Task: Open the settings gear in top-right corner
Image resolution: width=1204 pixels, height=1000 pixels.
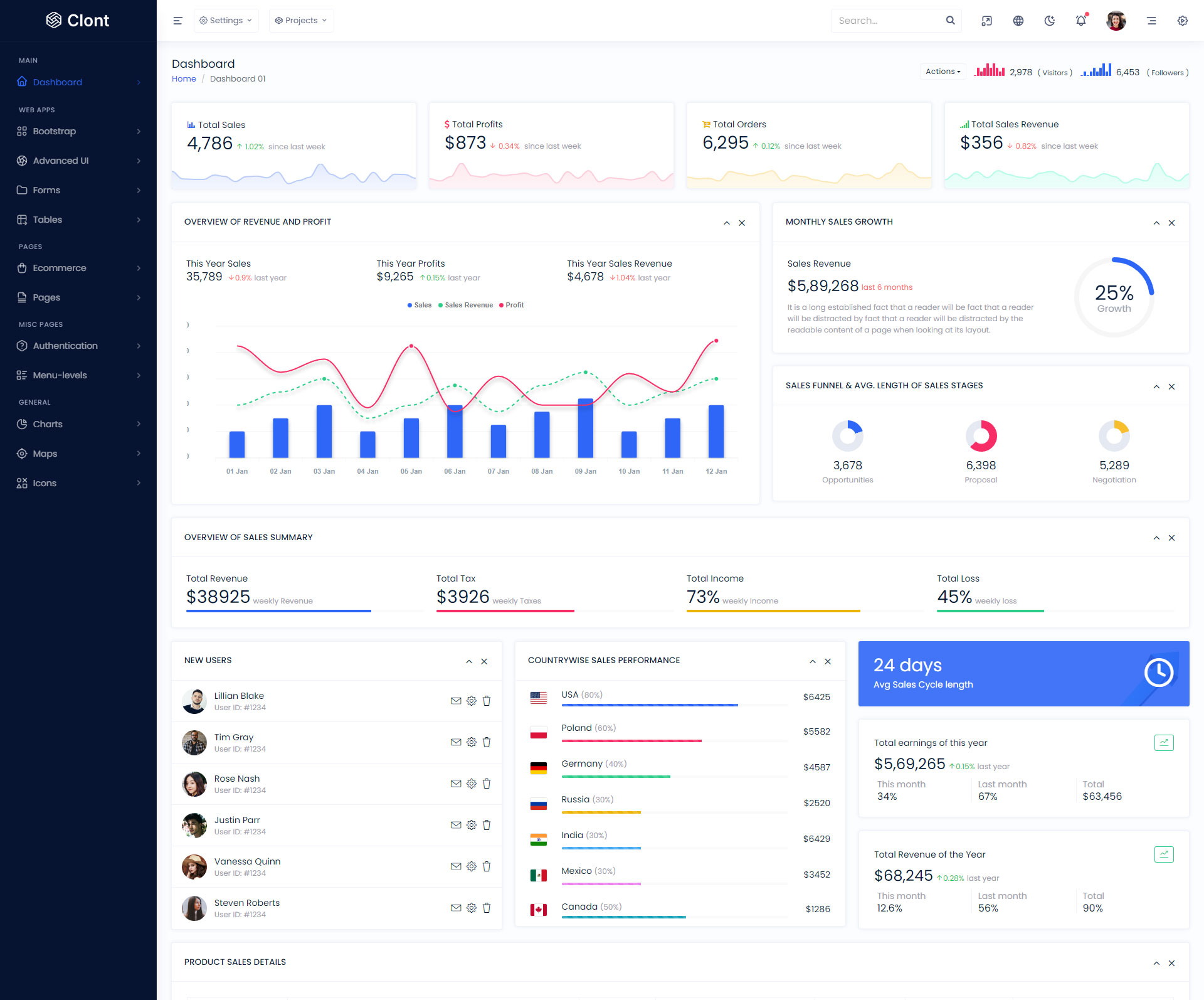Action: click(1182, 21)
